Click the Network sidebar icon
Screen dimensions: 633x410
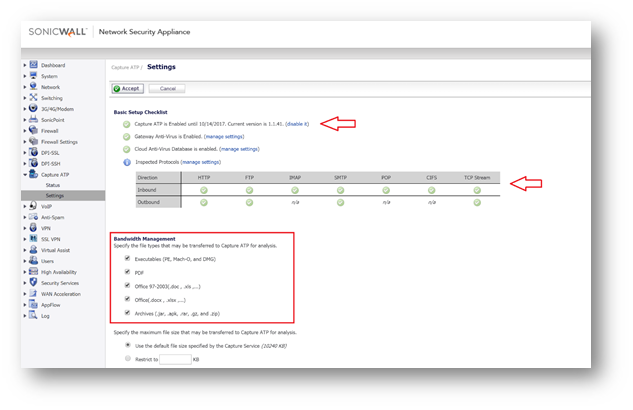(34, 86)
